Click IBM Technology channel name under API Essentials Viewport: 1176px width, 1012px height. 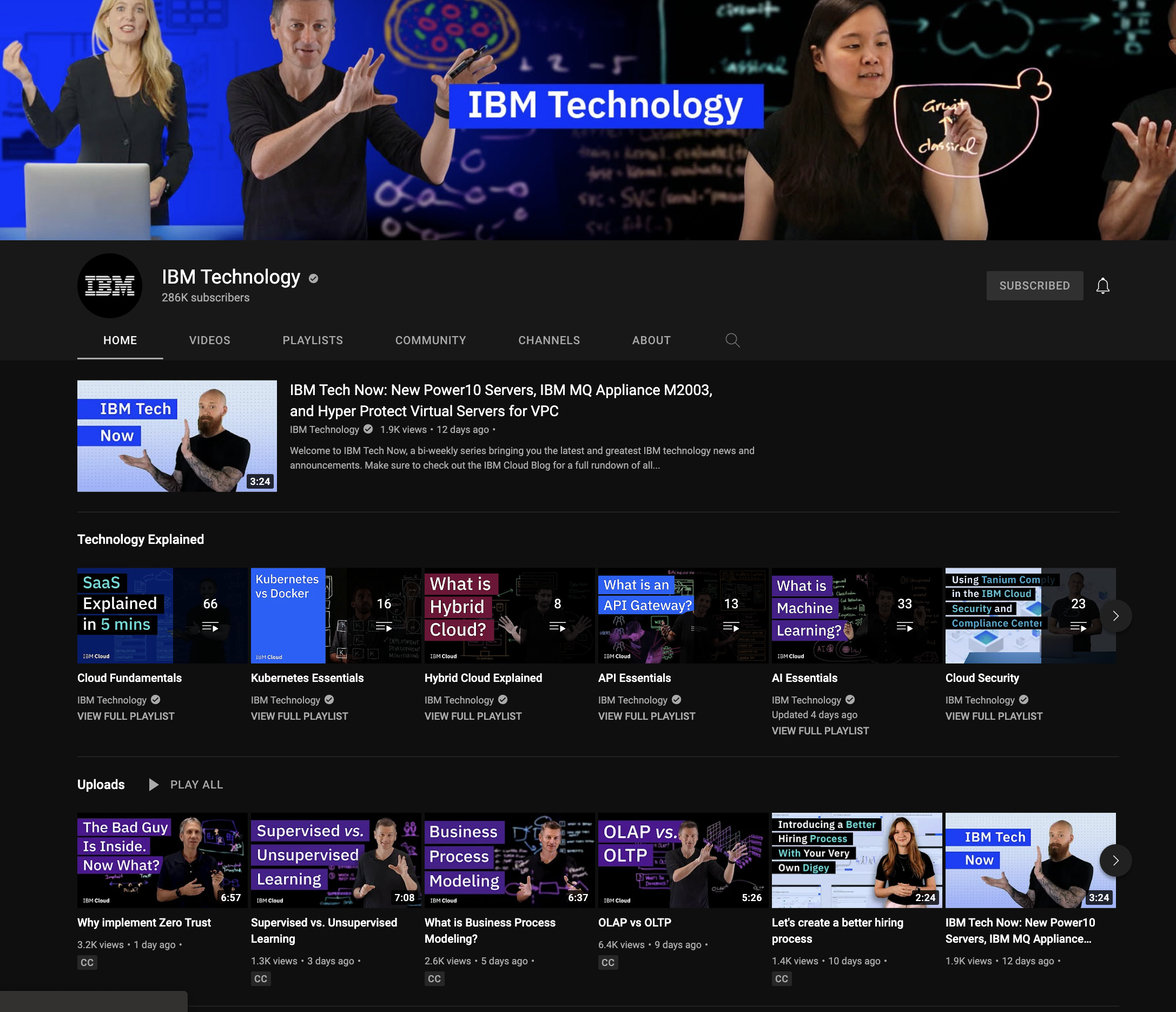click(633, 700)
